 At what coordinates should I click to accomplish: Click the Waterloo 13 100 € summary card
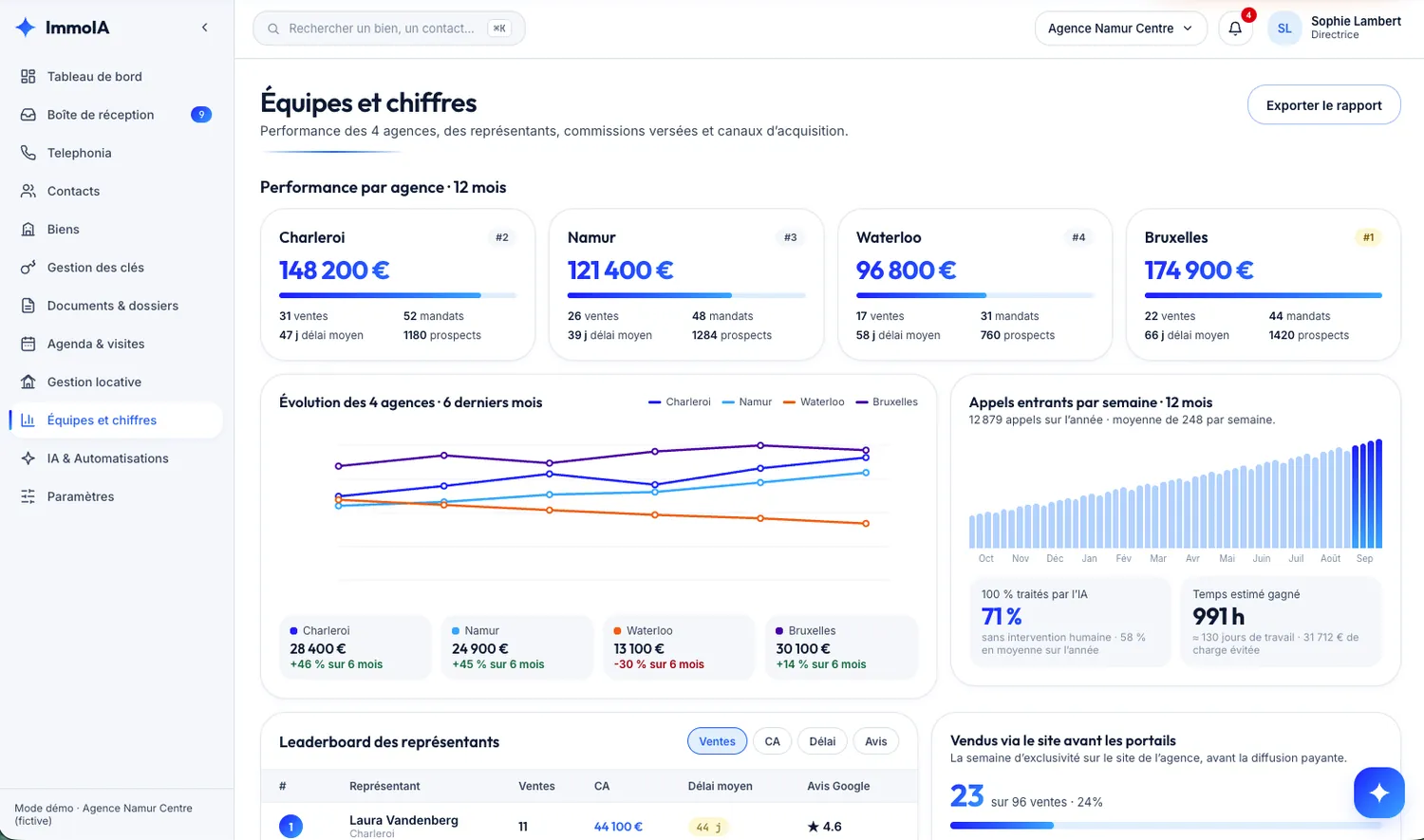pos(679,647)
